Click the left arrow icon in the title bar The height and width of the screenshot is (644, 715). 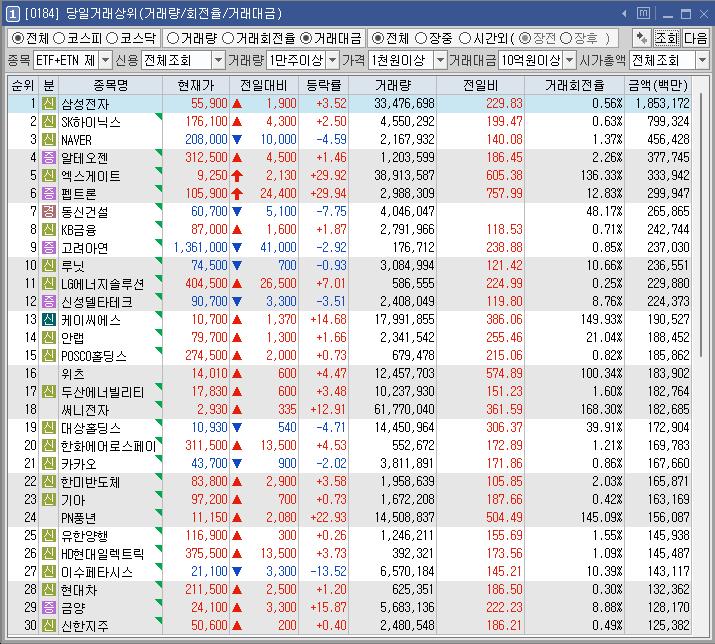(x=624, y=14)
